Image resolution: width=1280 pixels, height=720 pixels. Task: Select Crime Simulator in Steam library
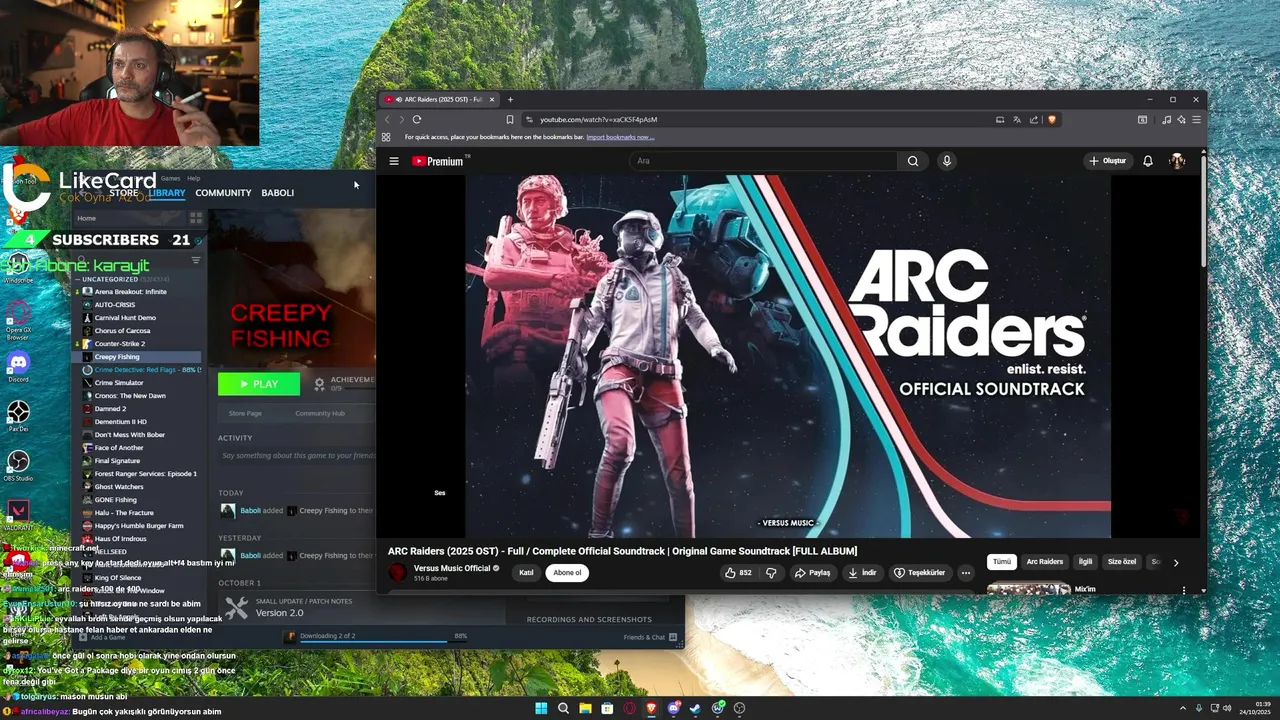pos(118,383)
